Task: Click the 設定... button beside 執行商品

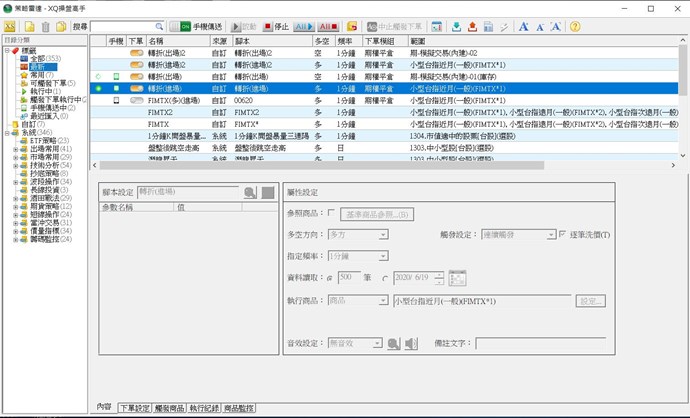Action: (x=591, y=300)
